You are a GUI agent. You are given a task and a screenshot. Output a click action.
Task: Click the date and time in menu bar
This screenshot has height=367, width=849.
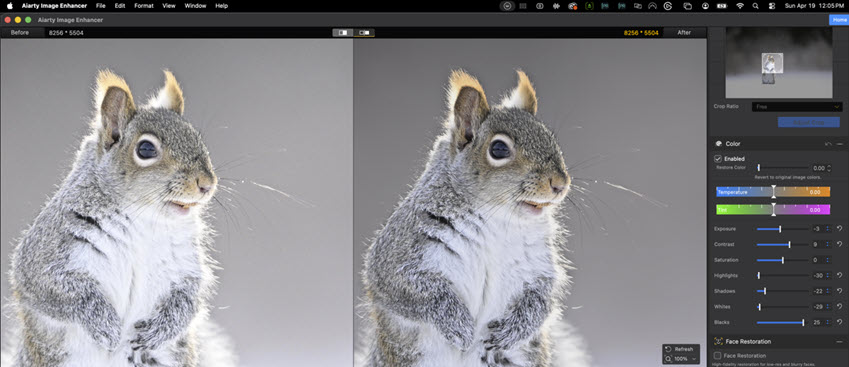coord(814,6)
